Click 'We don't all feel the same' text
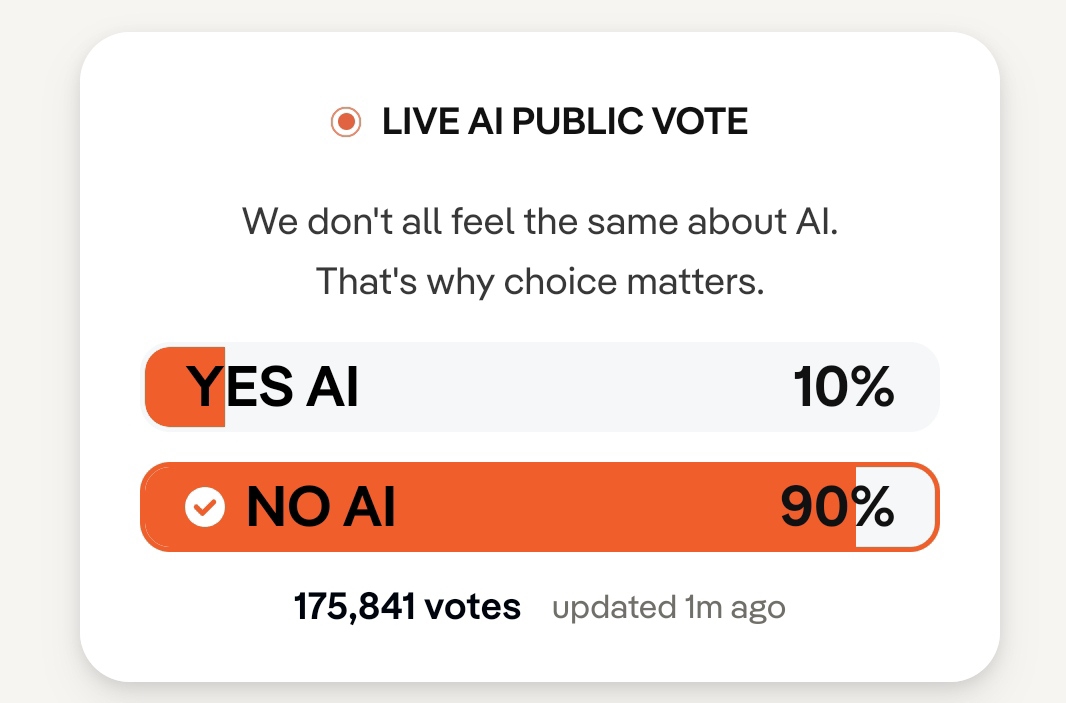 pos(540,220)
